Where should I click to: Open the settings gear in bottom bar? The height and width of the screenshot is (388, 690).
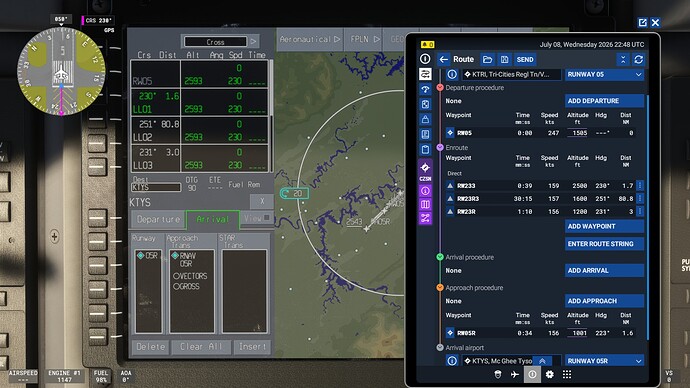(x=550, y=374)
